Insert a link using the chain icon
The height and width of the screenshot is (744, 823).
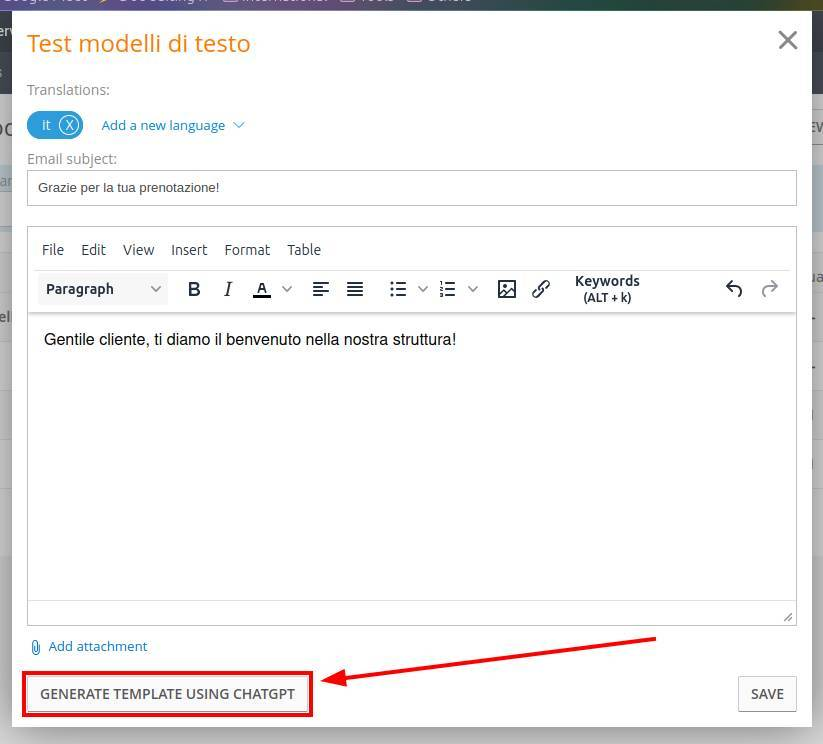(541, 289)
